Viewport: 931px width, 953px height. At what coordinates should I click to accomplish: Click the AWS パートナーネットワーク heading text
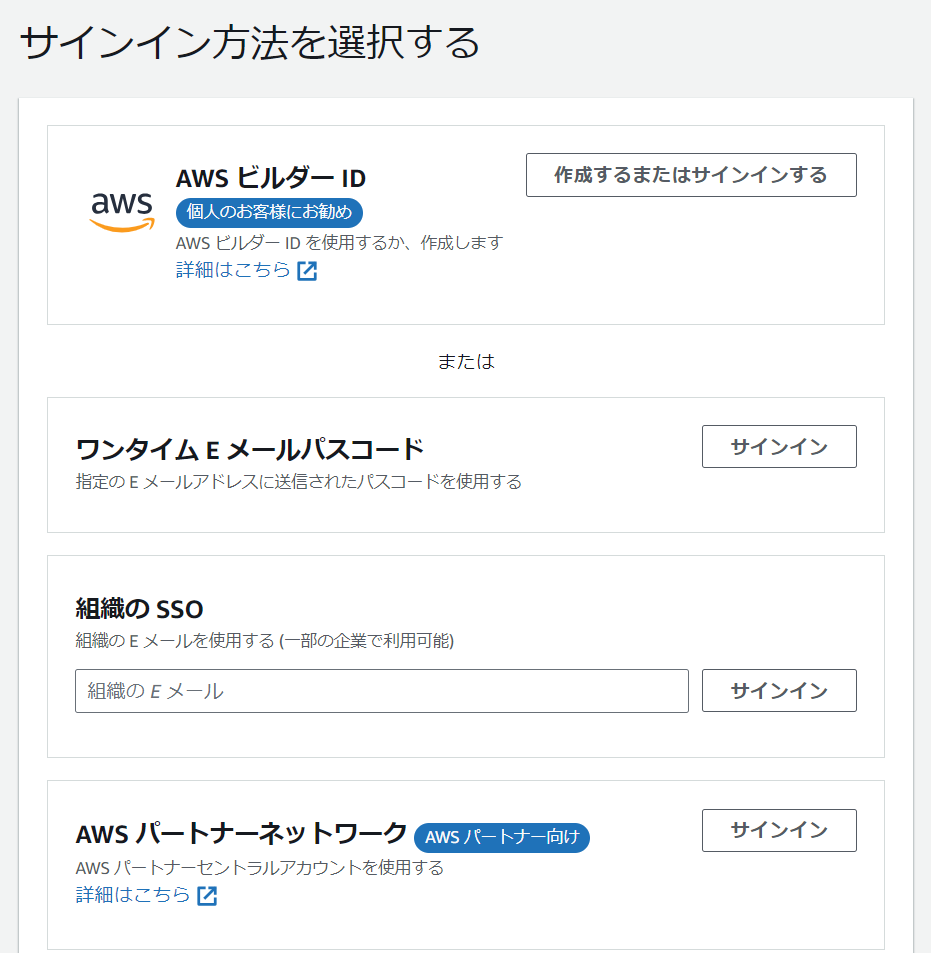point(242,834)
